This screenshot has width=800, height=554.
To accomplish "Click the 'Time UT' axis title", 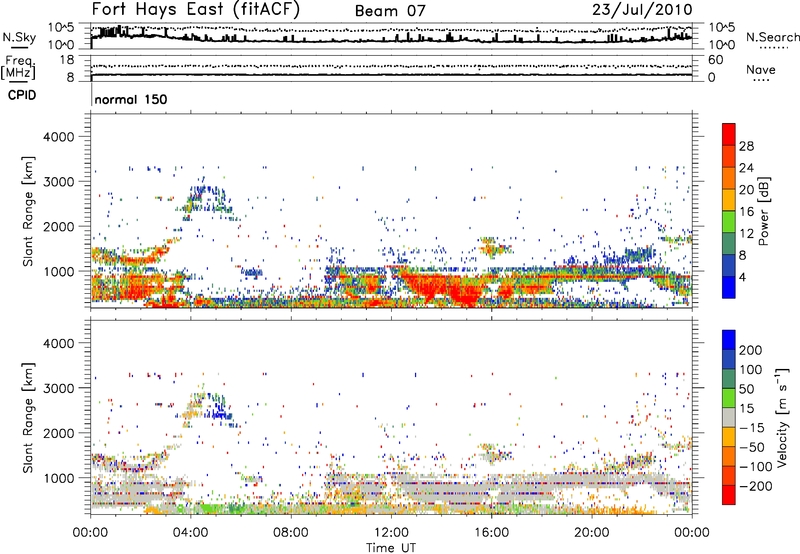I will click(x=391, y=548).
